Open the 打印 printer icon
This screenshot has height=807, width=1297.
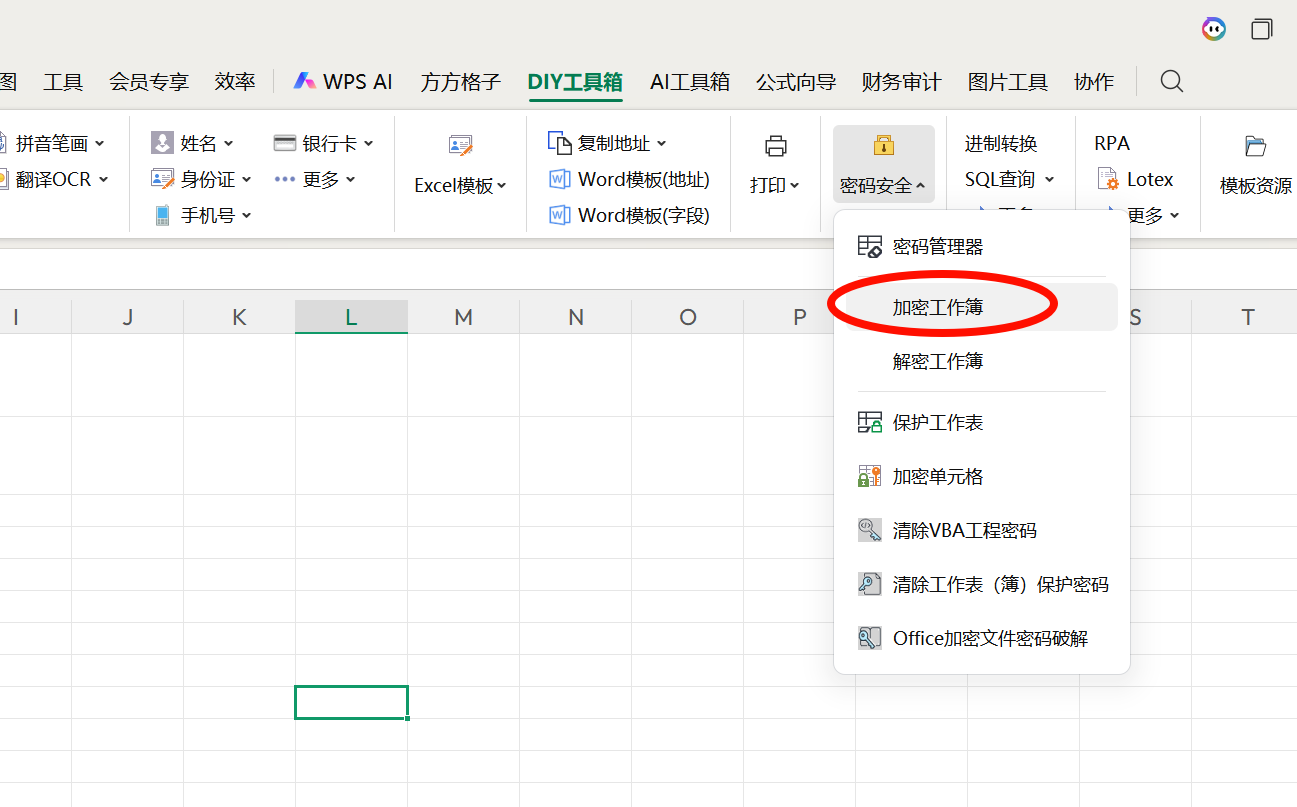(x=776, y=146)
